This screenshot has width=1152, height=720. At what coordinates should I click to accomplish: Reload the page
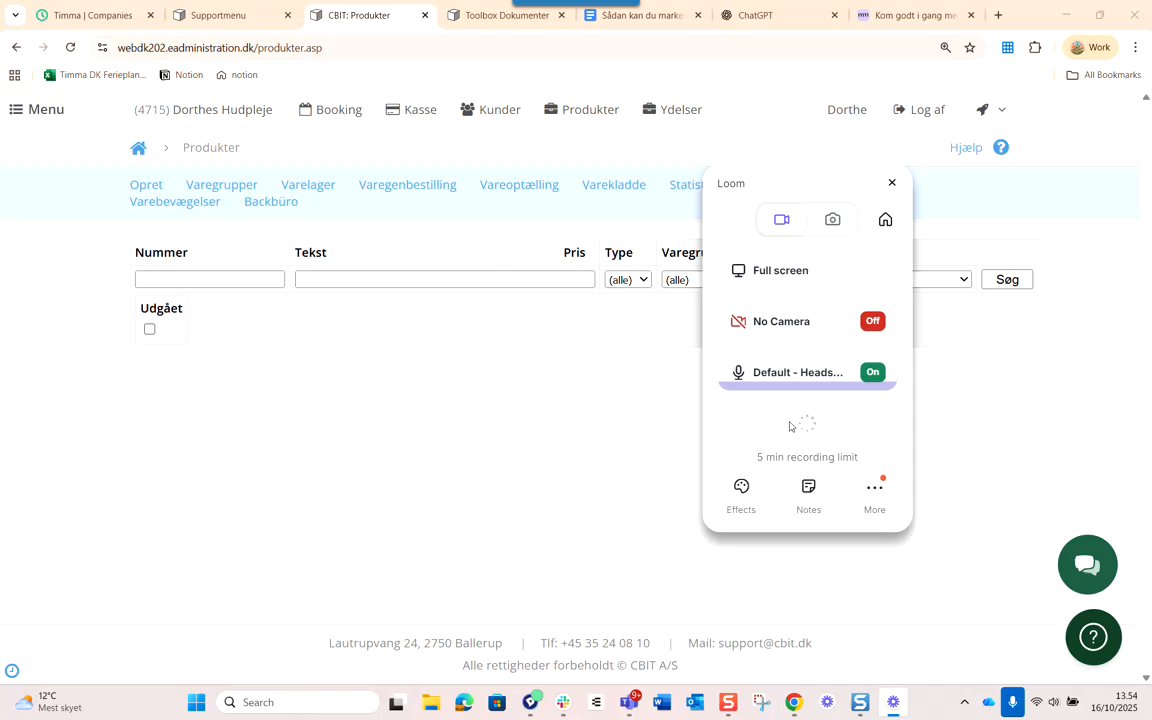71,48
